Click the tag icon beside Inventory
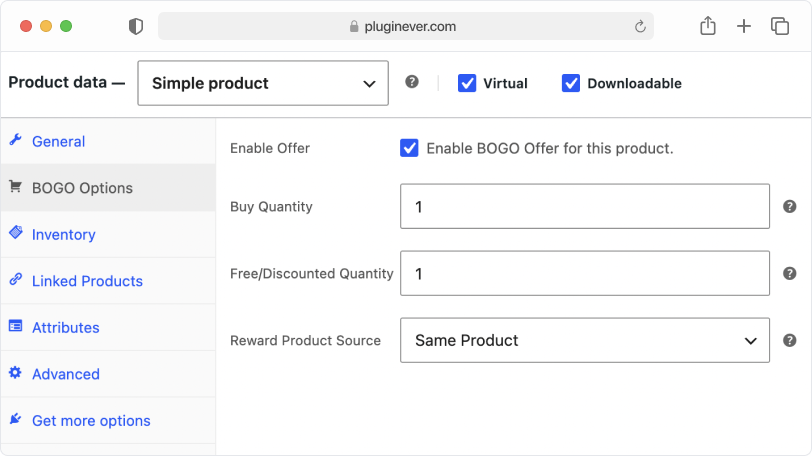Viewport: 812px width, 456px height. [16, 232]
